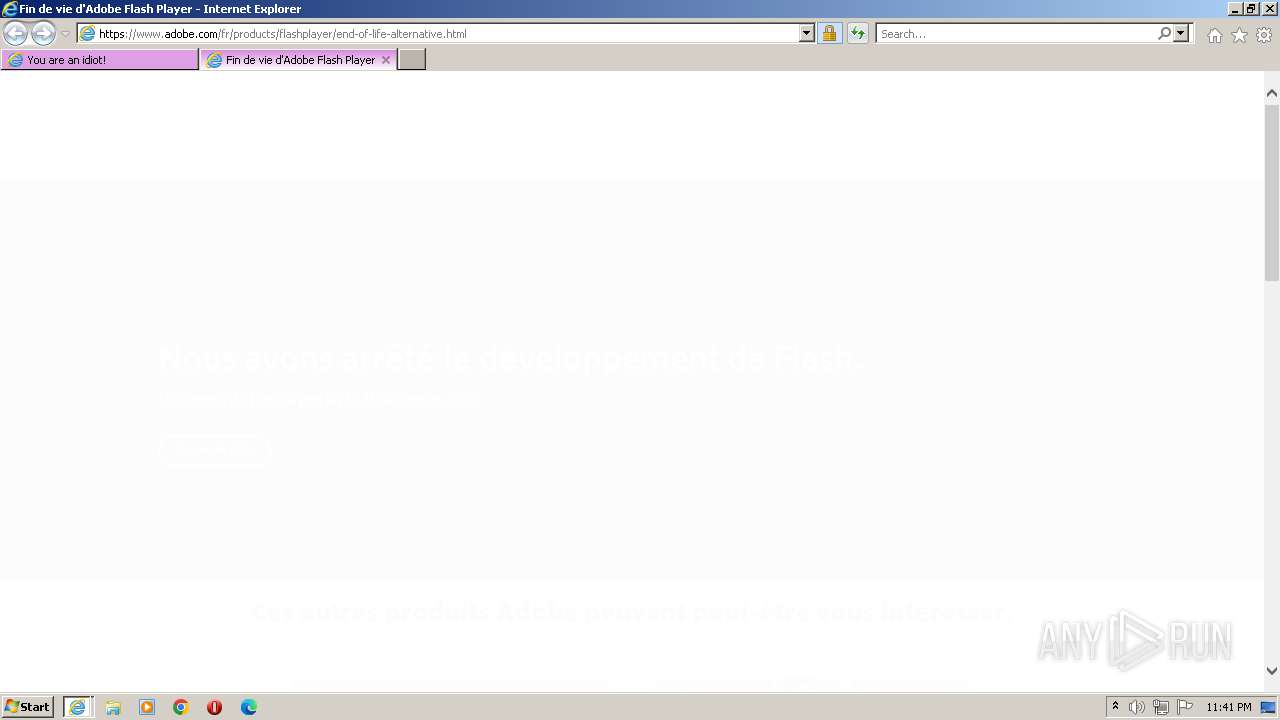Image resolution: width=1280 pixels, height=720 pixels.
Task: Launch Microsoft Edge from the taskbar
Action: [x=249, y=707]
